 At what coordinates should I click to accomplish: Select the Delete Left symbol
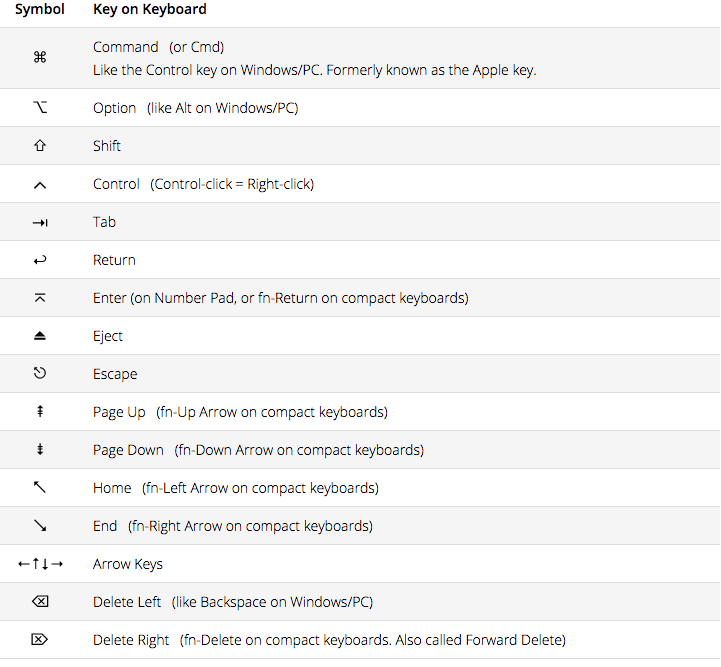pyautogui.click(x=40, y=601)
